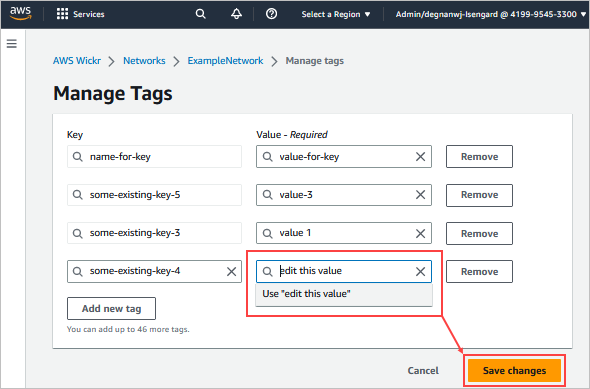Viewport: 590px width, 389px height.
Task: Open the AWS logo home link
Action: point(20,14)
